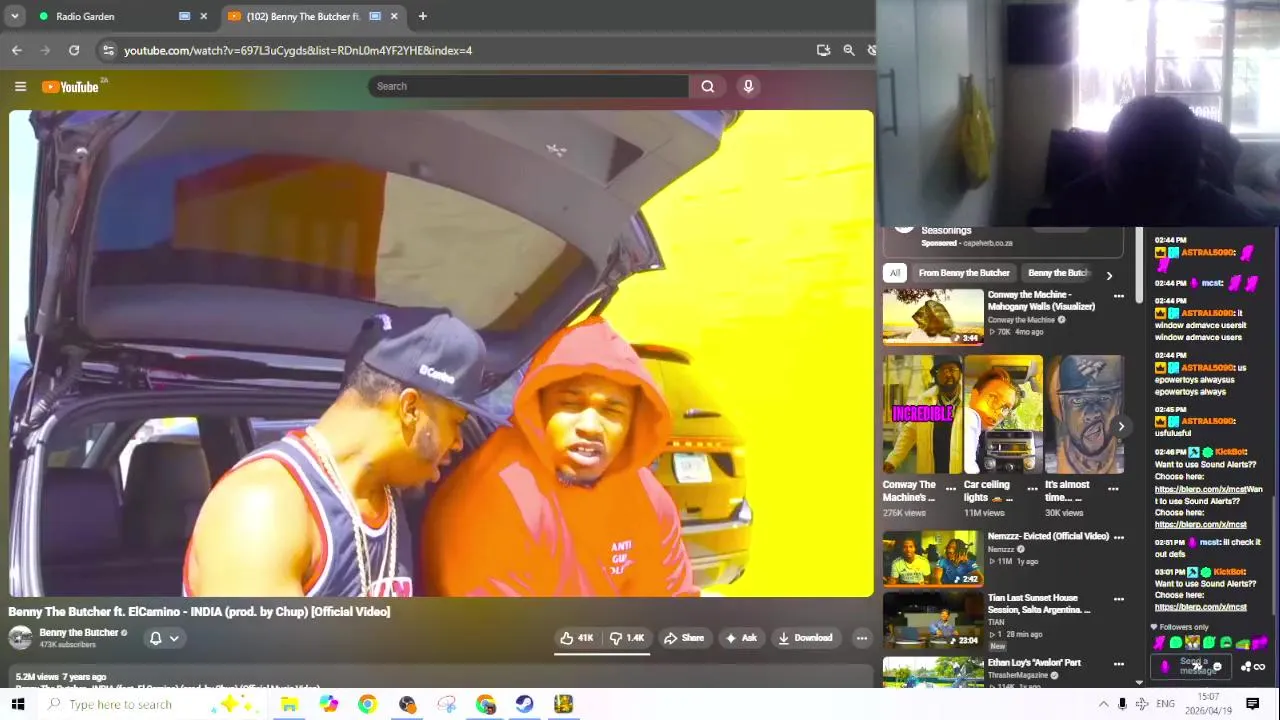Show hidden system tray icons chevron
The width and height of the screenshot is (1280, 720).
pyautogui.click(x=1103, y=704)
